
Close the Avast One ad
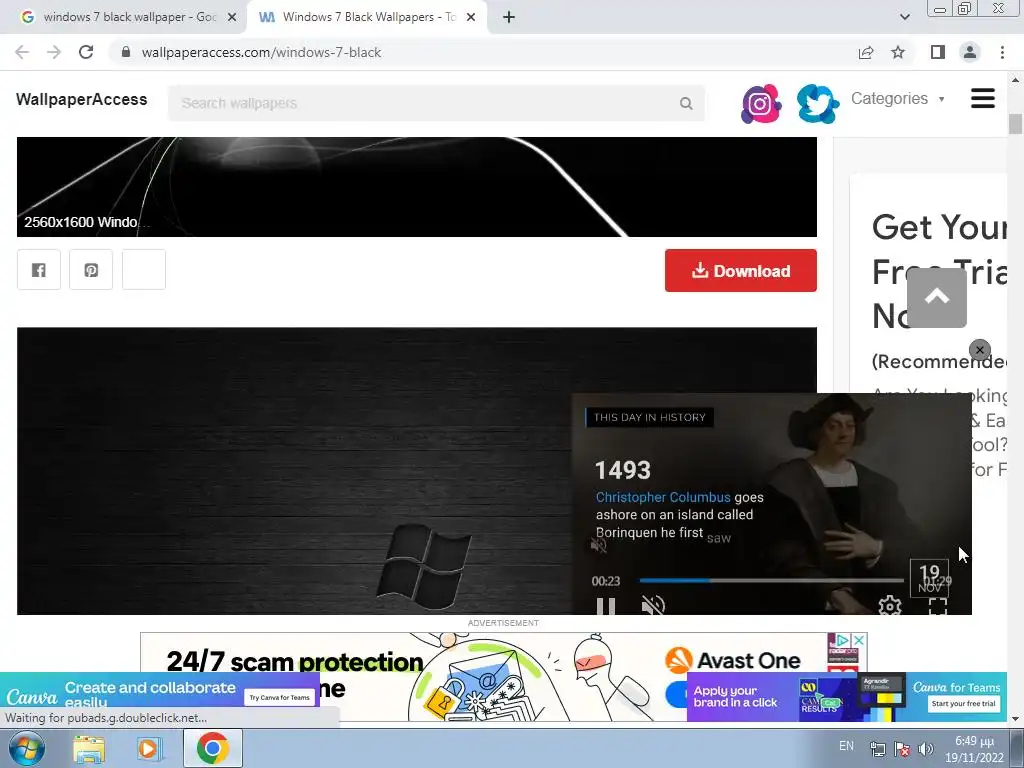point(859,640)
